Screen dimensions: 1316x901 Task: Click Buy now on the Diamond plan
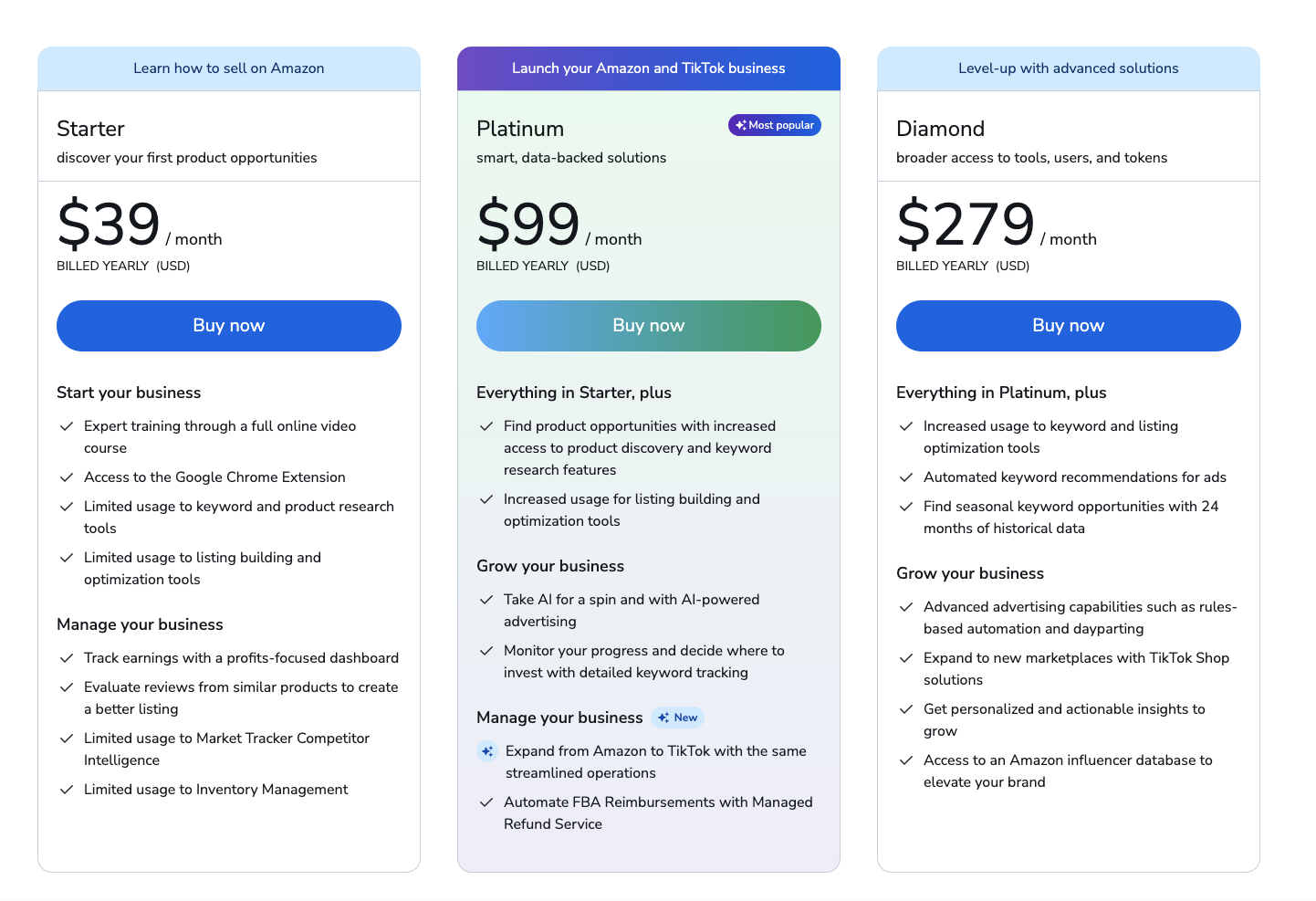coord(1068,325)
